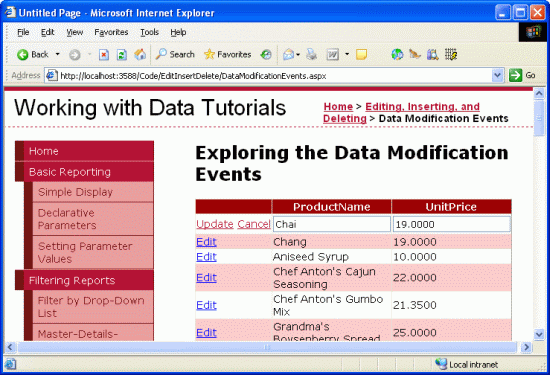Click the Edit with Word icon
The height and width of the screenshot is (375, 550).
point(333,54)
